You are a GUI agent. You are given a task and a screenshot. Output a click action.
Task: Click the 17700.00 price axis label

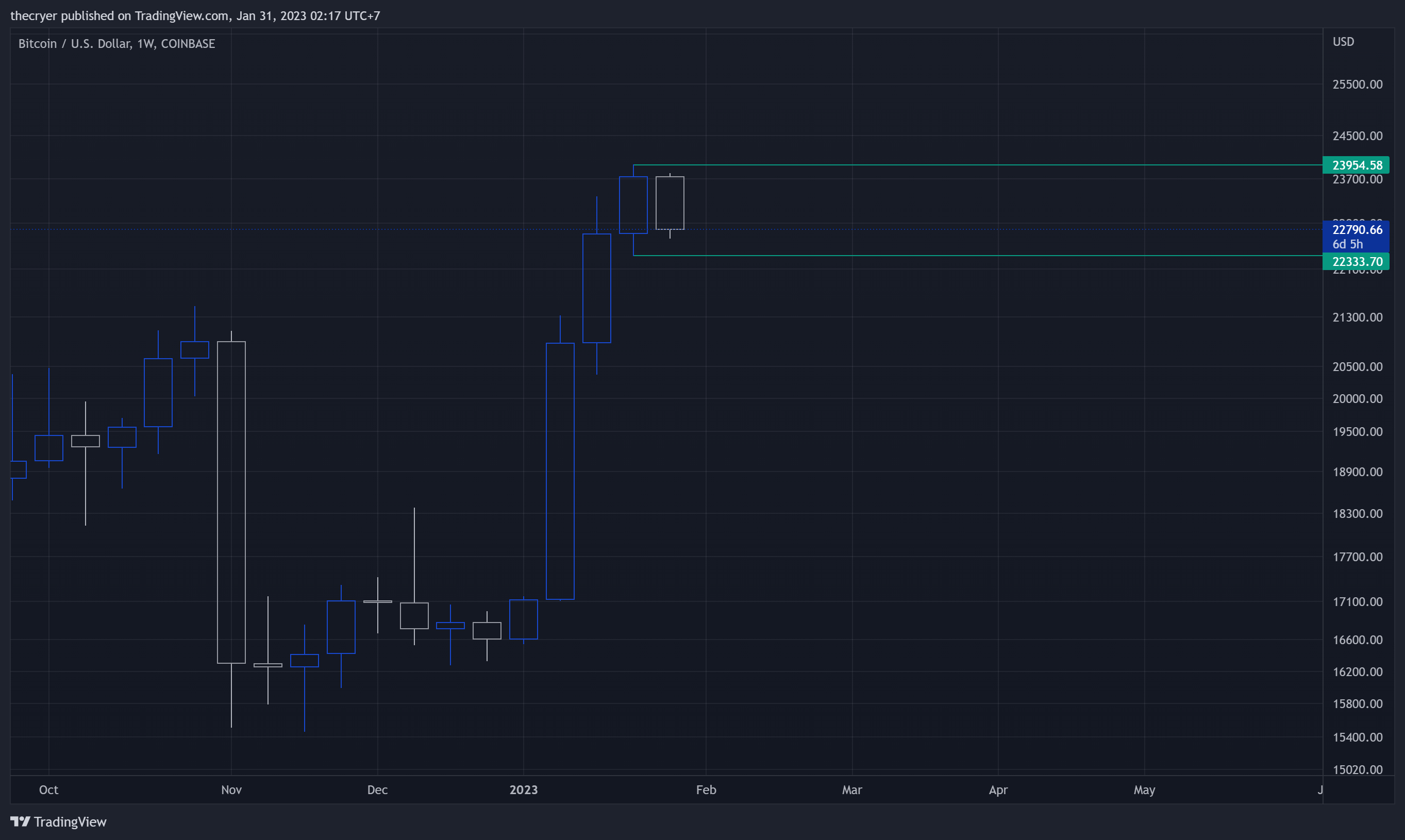1358,557
